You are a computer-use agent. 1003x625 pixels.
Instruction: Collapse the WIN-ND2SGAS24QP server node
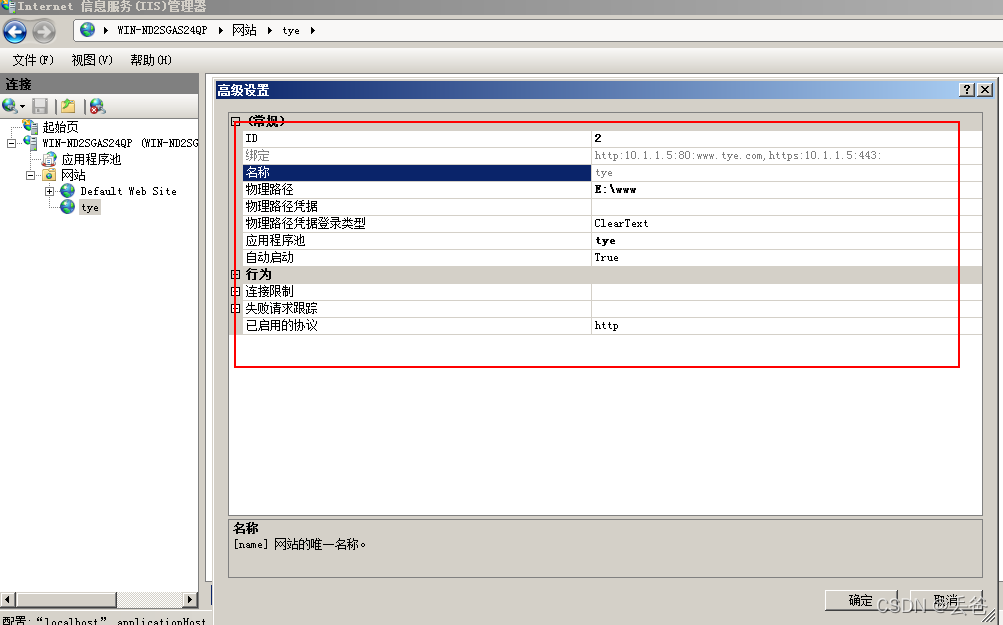12,143
